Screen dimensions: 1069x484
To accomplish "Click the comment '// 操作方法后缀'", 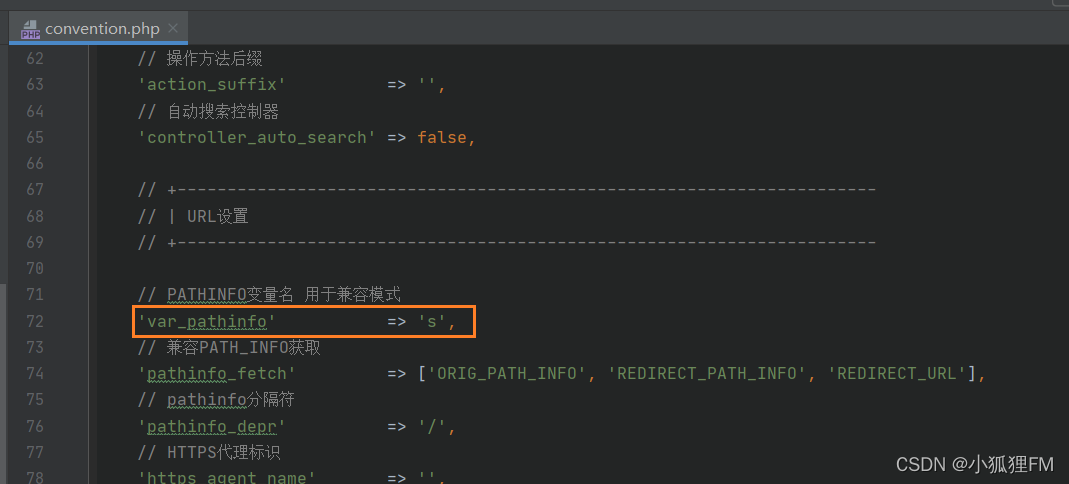I will (200, 59).
